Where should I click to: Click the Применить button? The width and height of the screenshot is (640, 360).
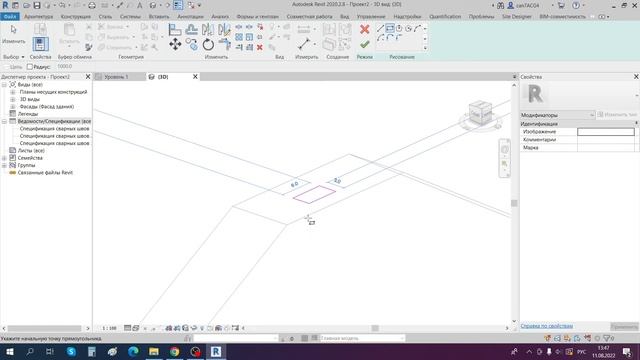(x=624, y=326)
